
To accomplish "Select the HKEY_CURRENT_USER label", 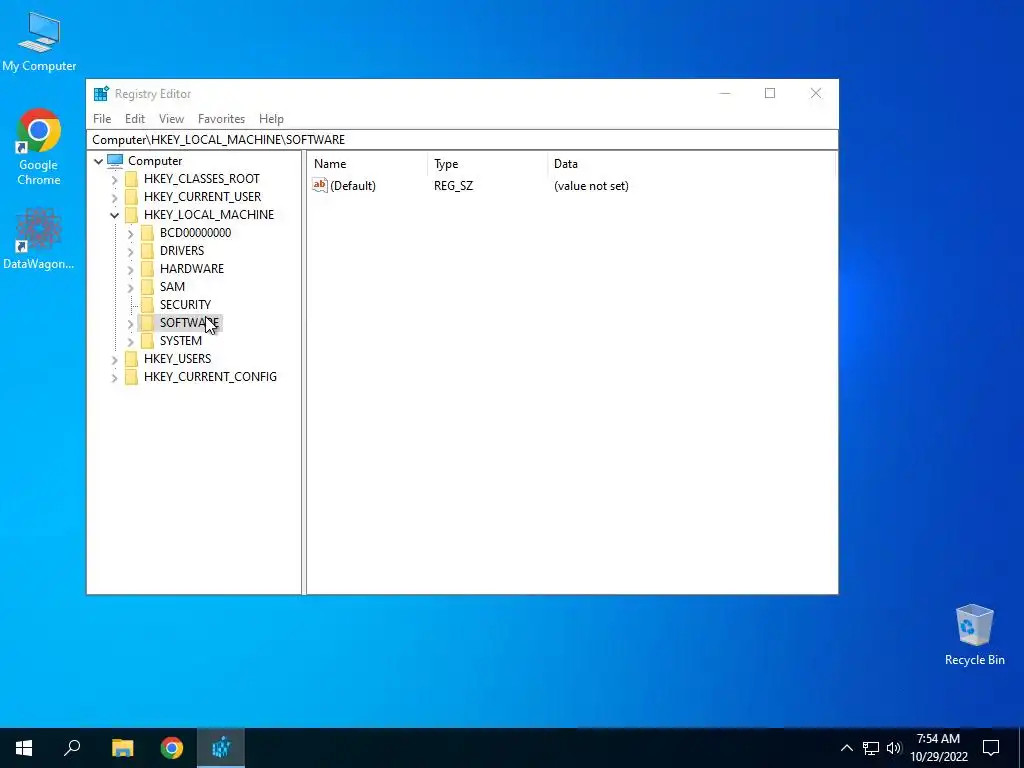I will pos(202,197).
